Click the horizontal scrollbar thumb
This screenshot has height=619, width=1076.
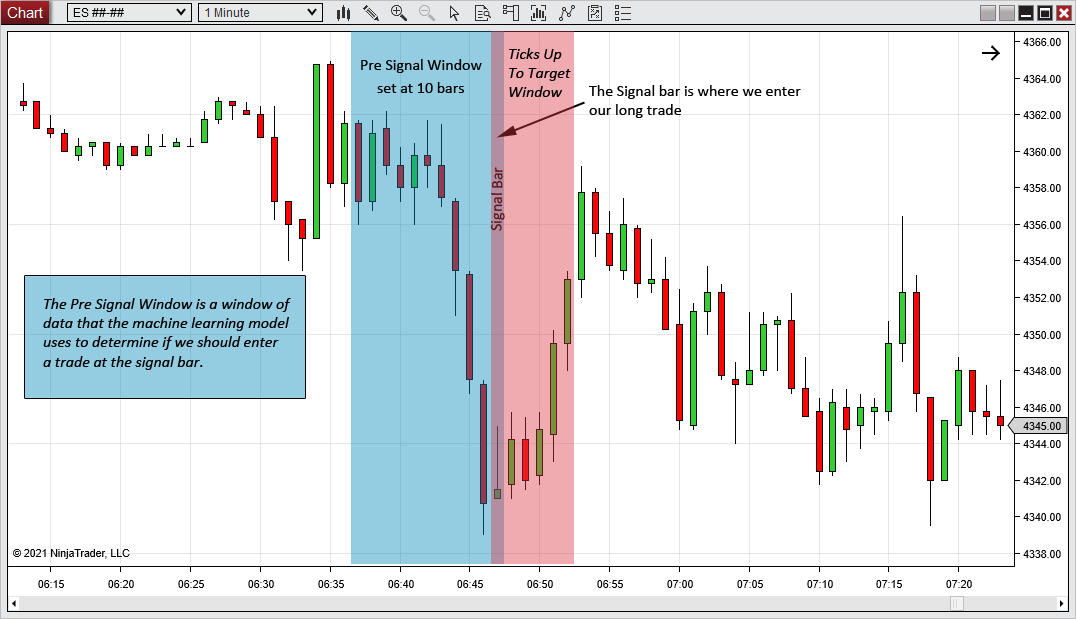(x=957, y=603)
